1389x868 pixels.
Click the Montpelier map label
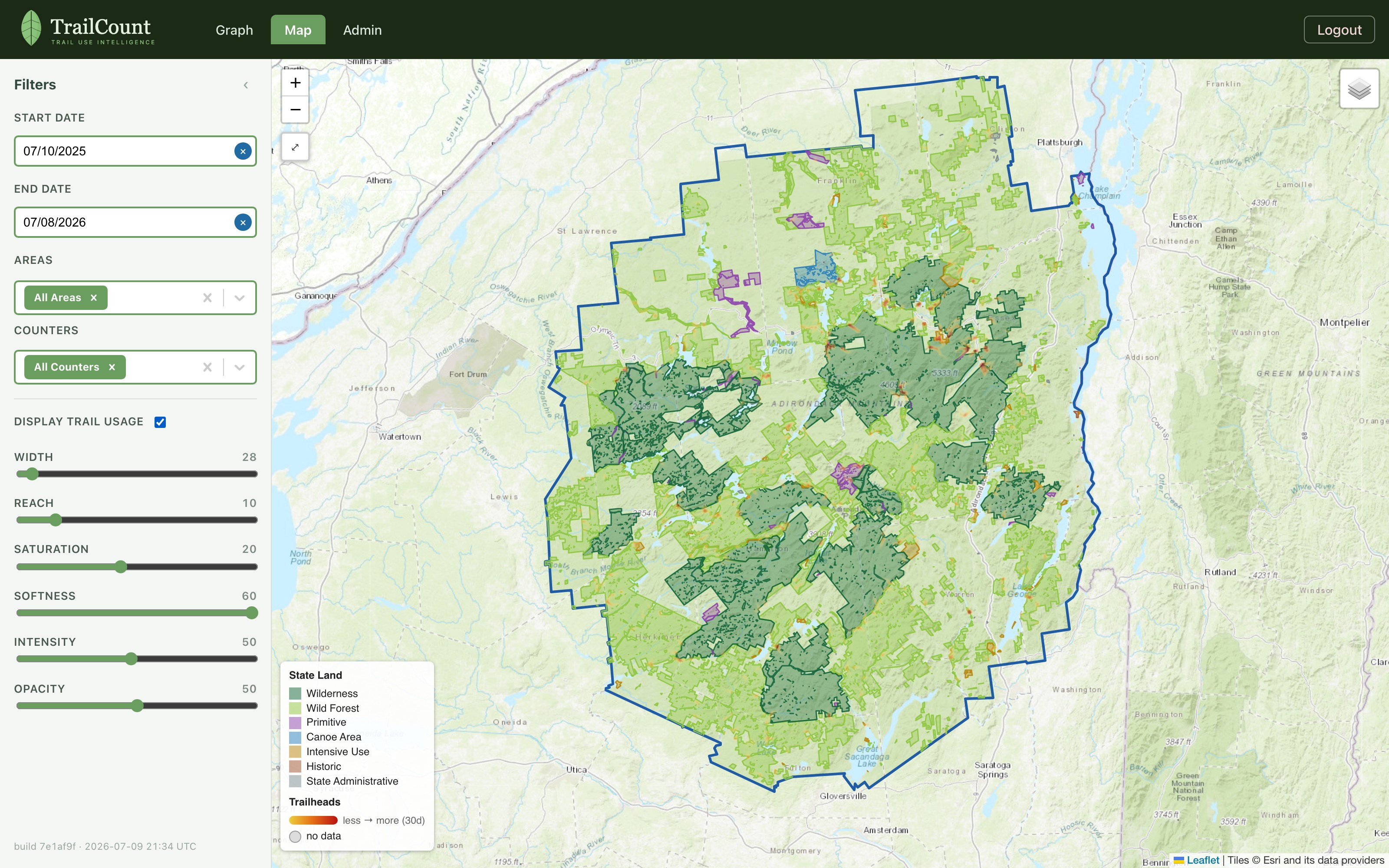point(1344,322)
